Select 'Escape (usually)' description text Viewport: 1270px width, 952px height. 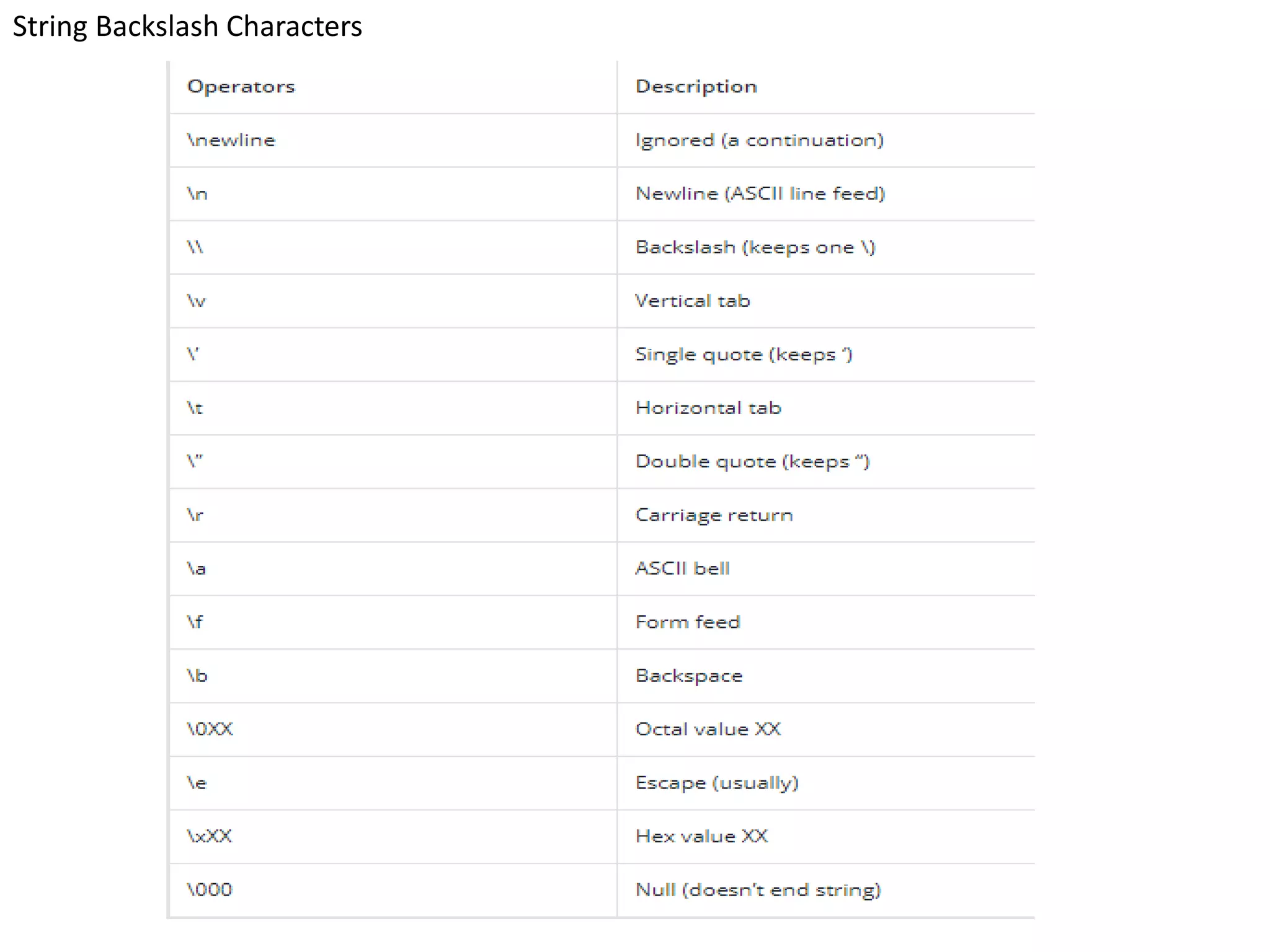[x=717, y=783]
